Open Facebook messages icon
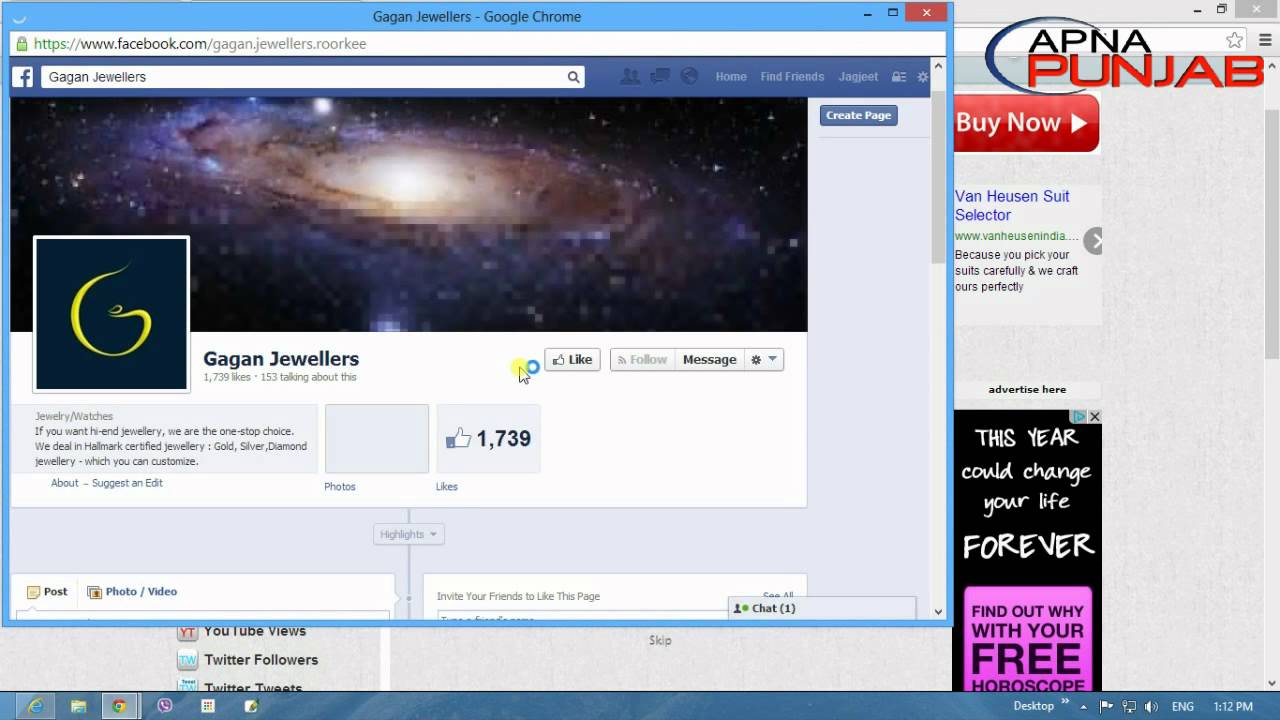 tap(660, 76)
